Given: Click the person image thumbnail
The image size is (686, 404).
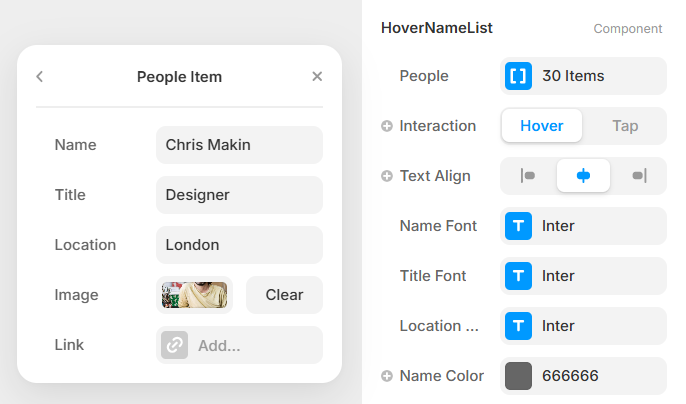Looking at the screenshot, I should (195, 295).
